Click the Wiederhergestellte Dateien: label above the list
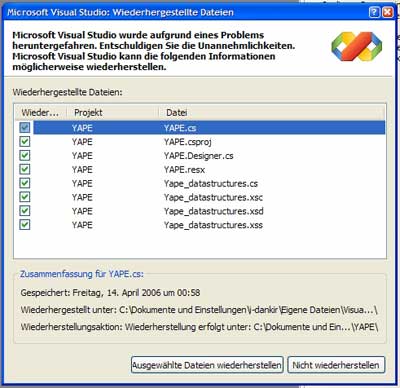This screenshot has width=400, height=388. (68, 92)
